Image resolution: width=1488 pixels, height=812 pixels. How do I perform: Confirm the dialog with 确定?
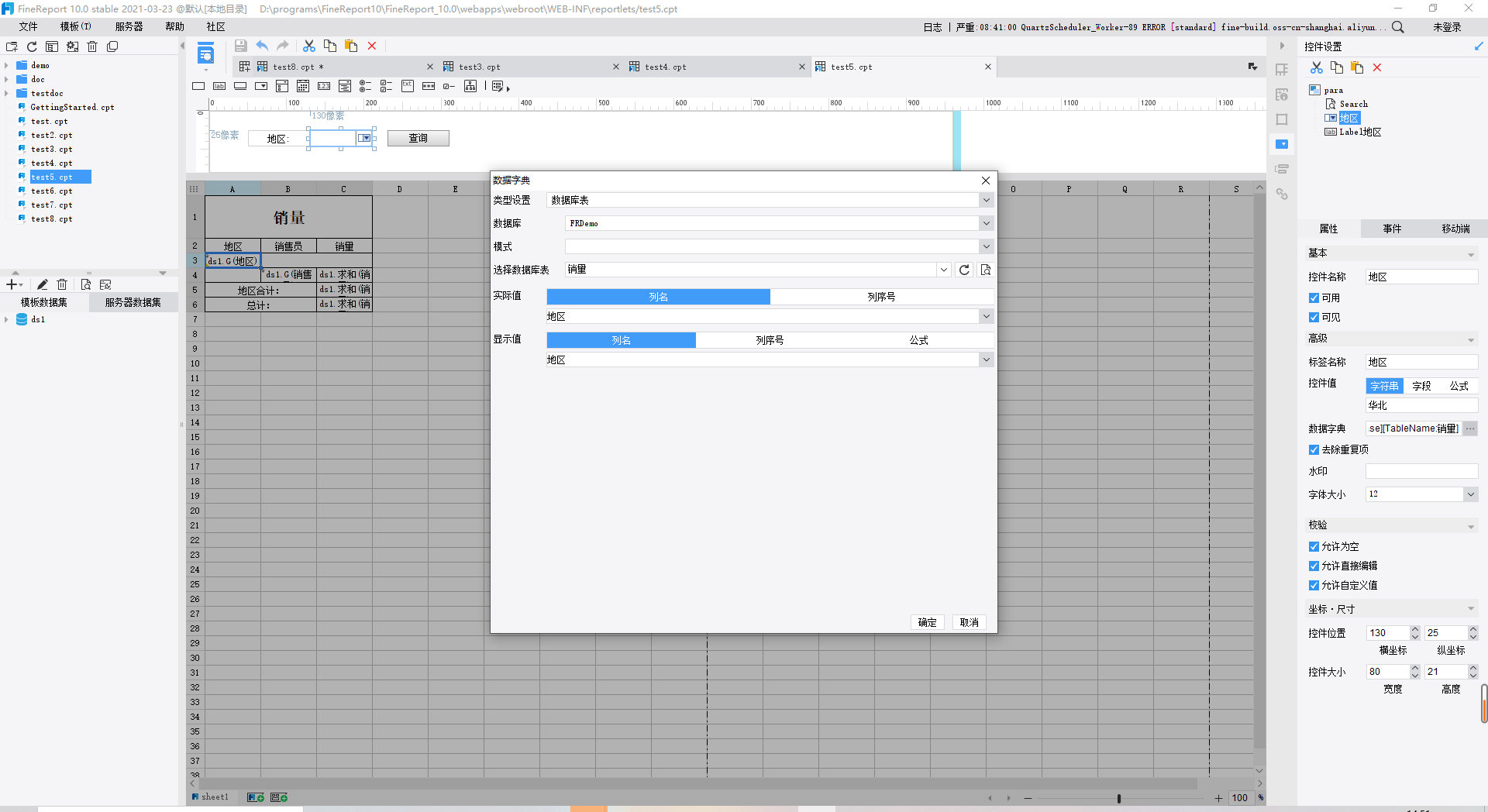coord(928,622)
